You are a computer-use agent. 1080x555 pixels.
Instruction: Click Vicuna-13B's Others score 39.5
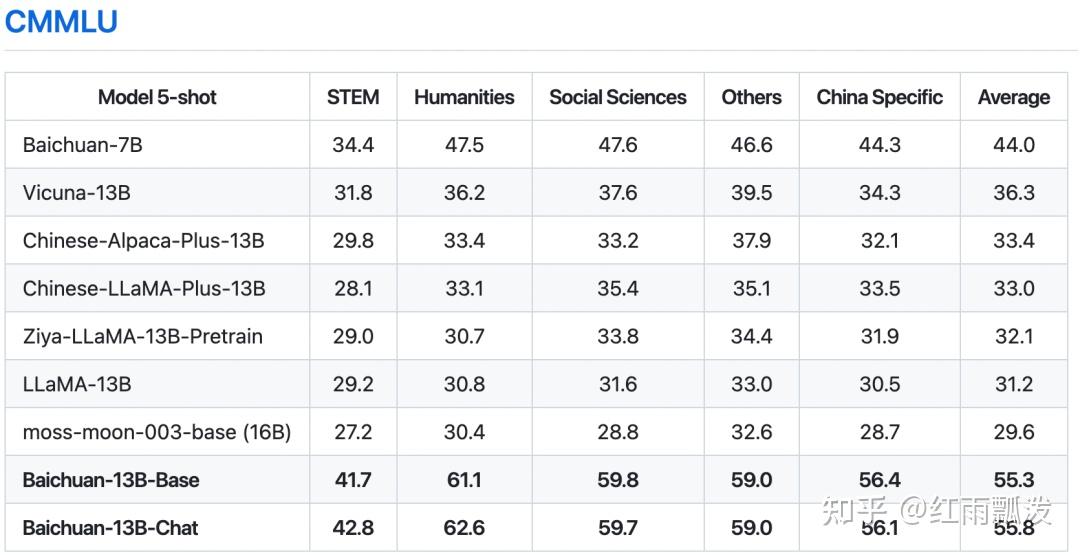coord(751,193)
